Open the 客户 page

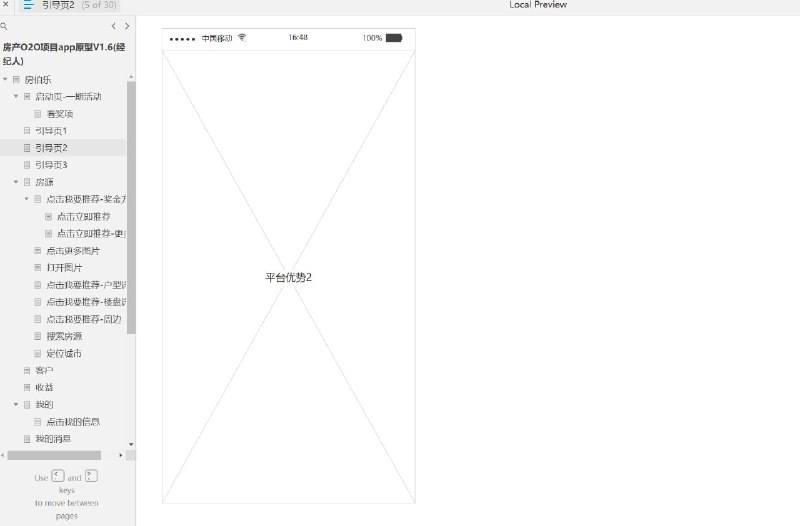(x=44, y=370)
